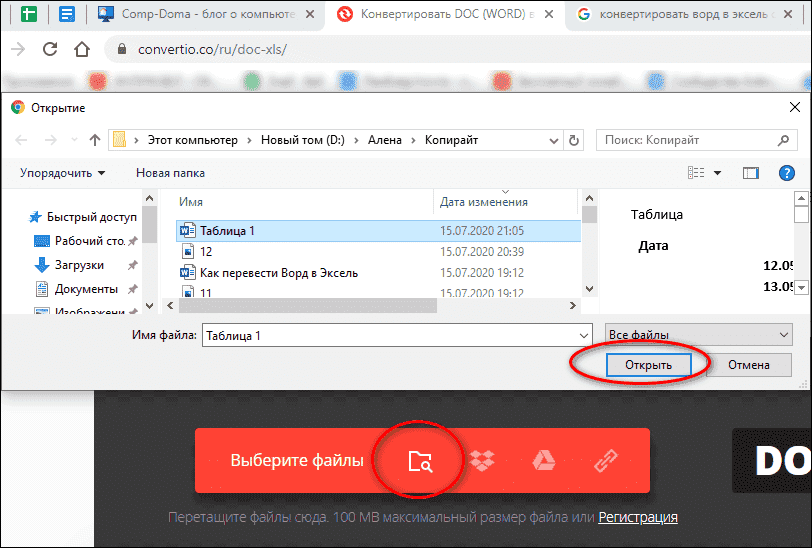
Task: Click the green spreadsheet pinned tab icon
Action: (x=29, y=13)
